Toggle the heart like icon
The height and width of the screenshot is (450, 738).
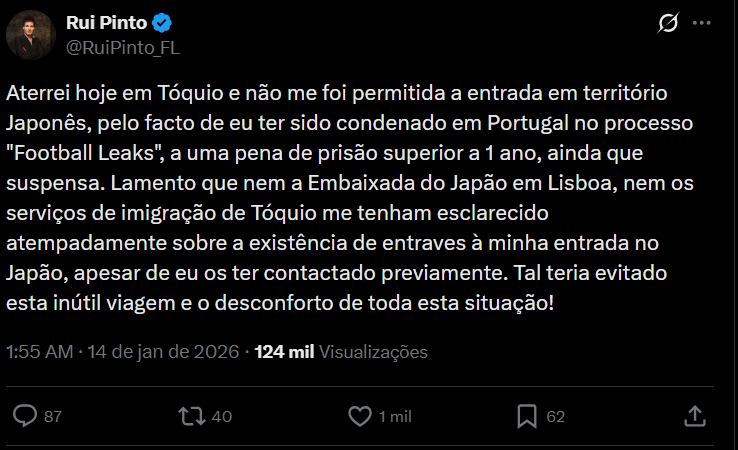pos(359,416)
